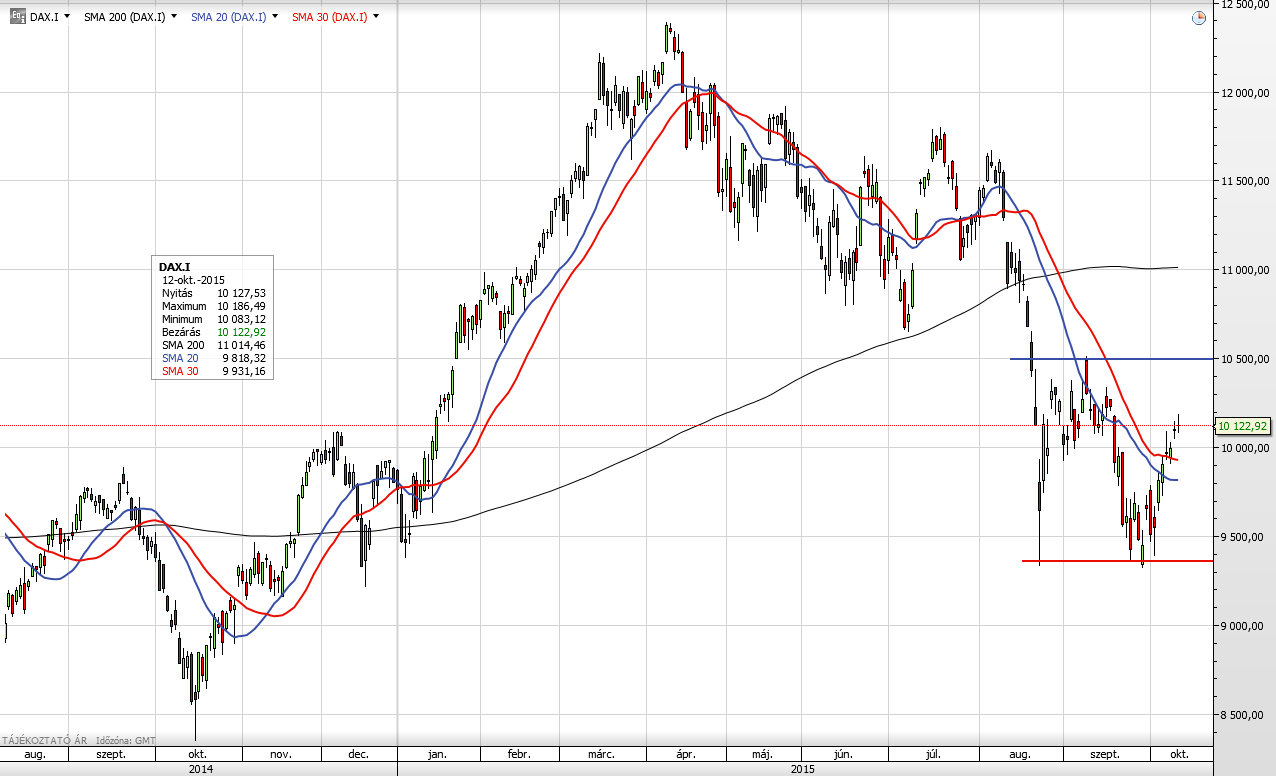This screenshot has height=776, width=1276.
Task: Click the nov. month label
Action: (x=280, y=754)
